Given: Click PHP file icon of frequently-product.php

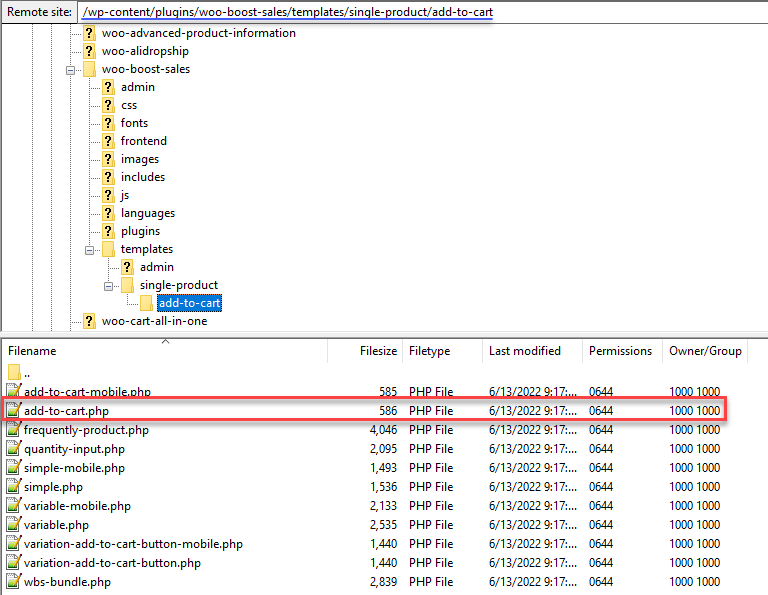Looking at the screenshot, I should (x=14, y=429).
